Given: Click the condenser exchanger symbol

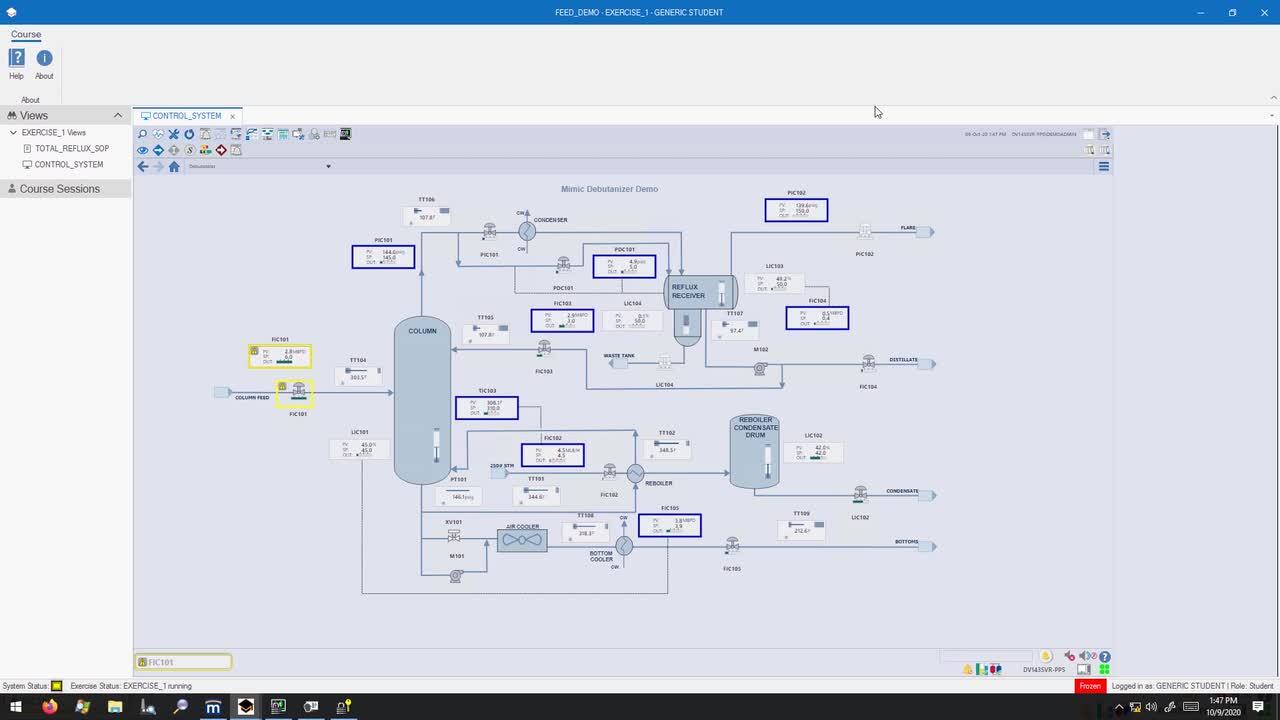Looking at the screenshot, I should [x=527, y=231].
